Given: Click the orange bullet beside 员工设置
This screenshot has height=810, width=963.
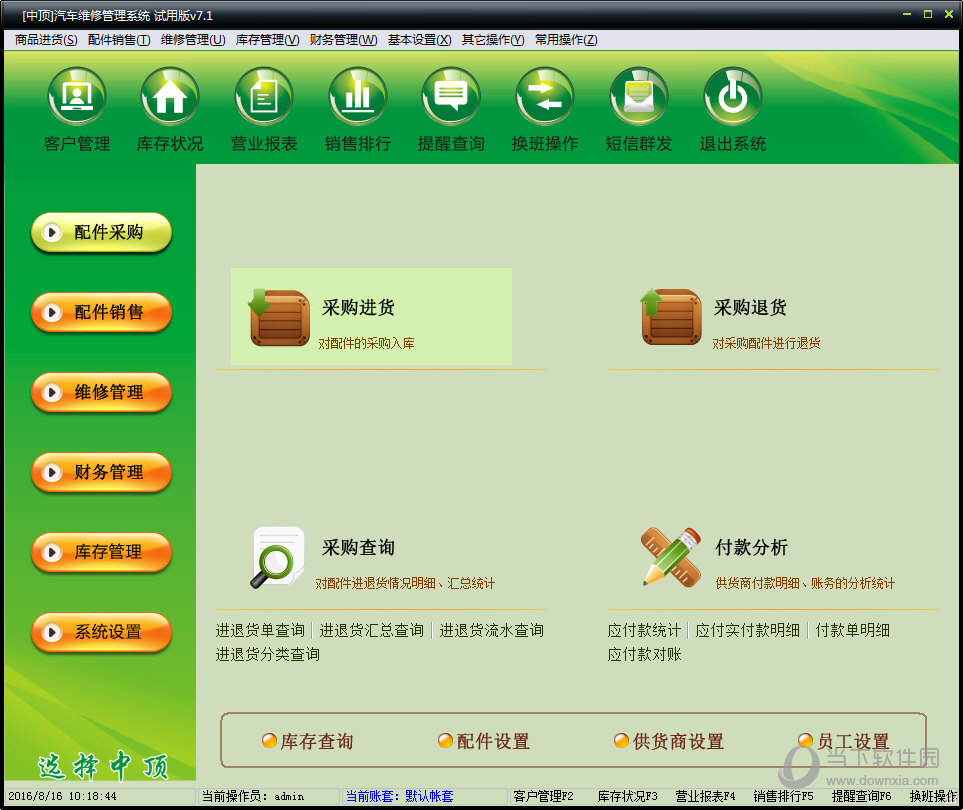Looking at the screenshot, I should (805, 741).
